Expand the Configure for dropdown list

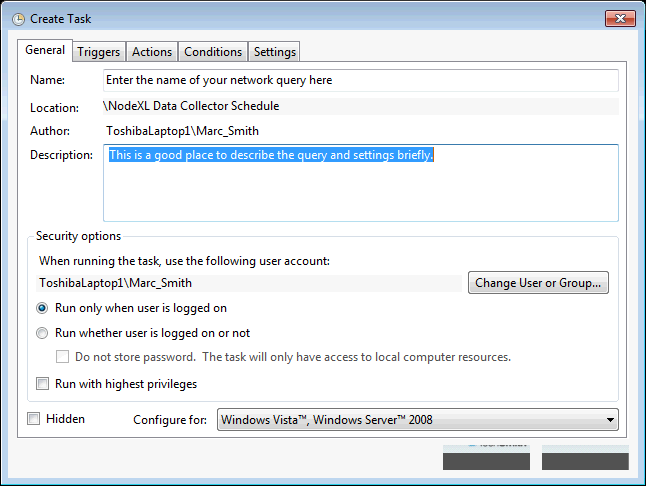[x=417, y=420]
